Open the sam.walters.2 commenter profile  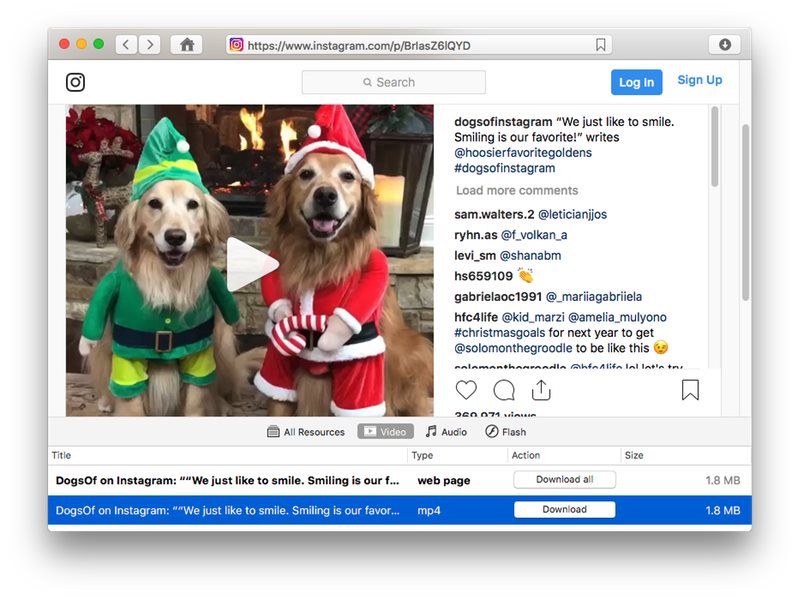pyautogui.click(x=494, y=214)
